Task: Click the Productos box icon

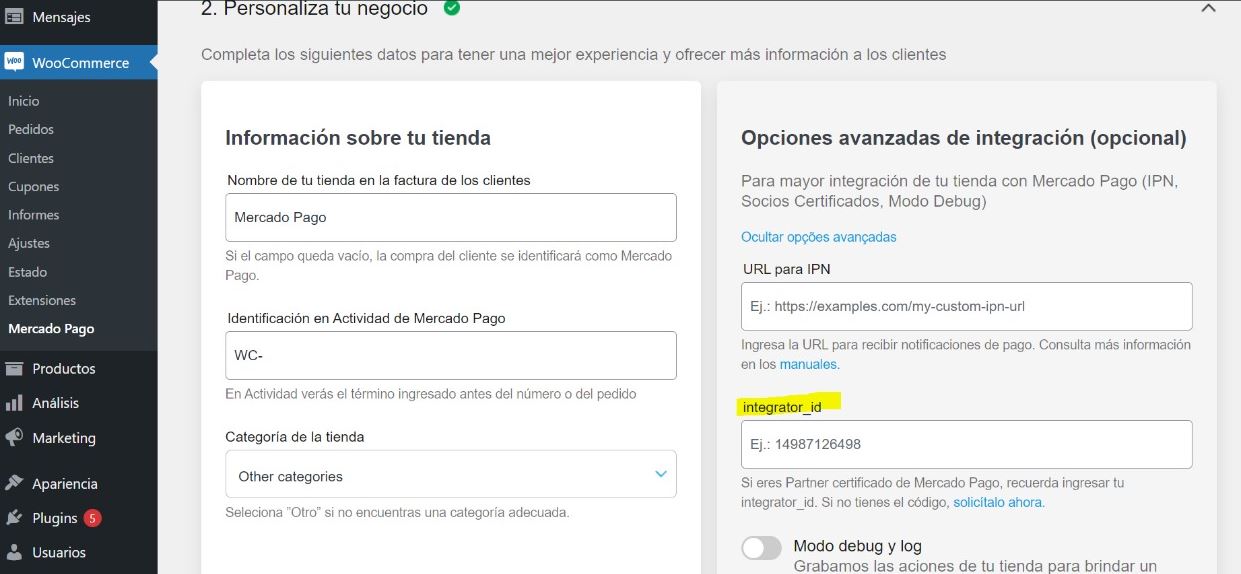Action: coord(14,368)
